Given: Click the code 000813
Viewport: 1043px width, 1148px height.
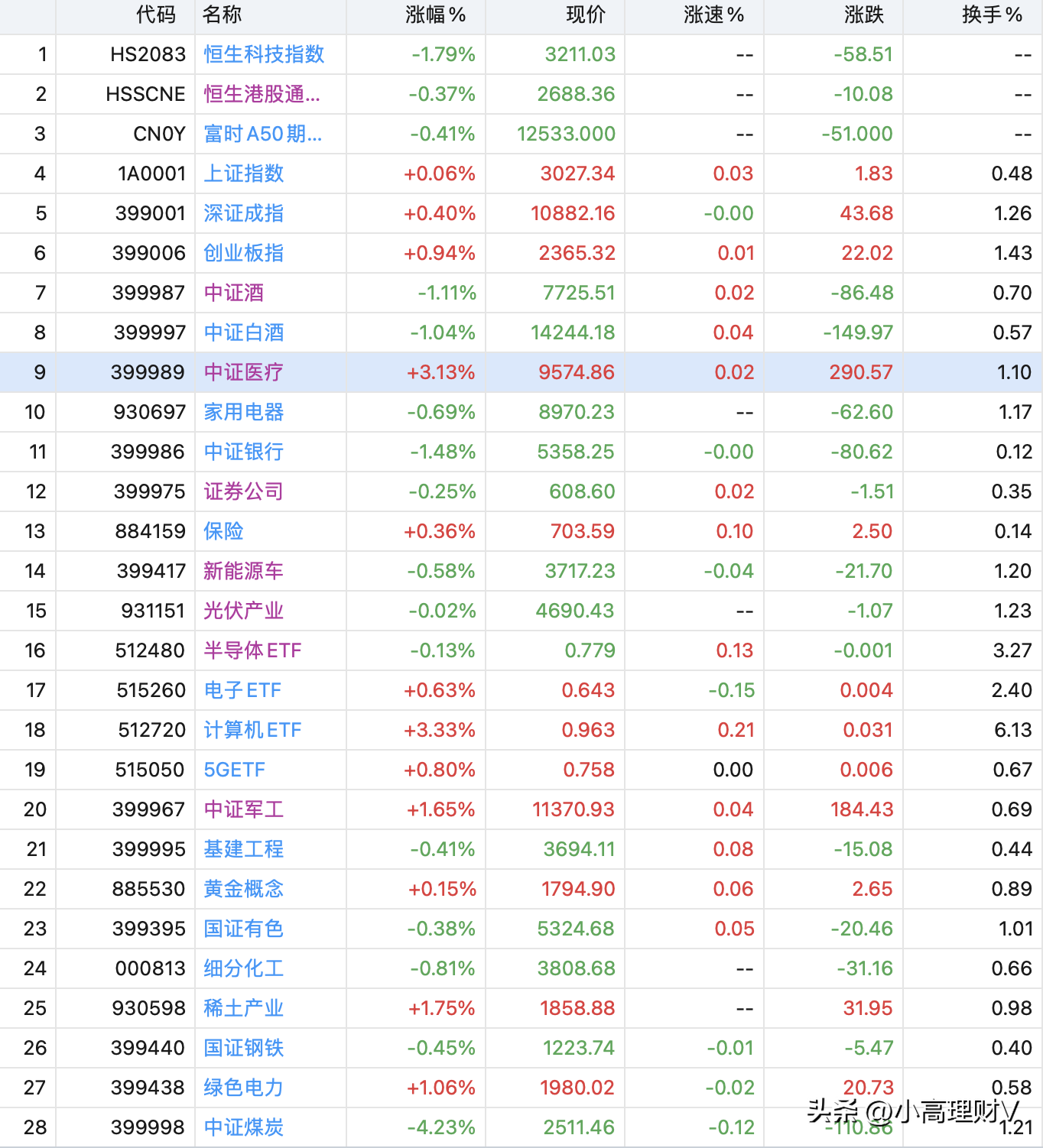Looking at the screenshot, I should tap(151, 968).
